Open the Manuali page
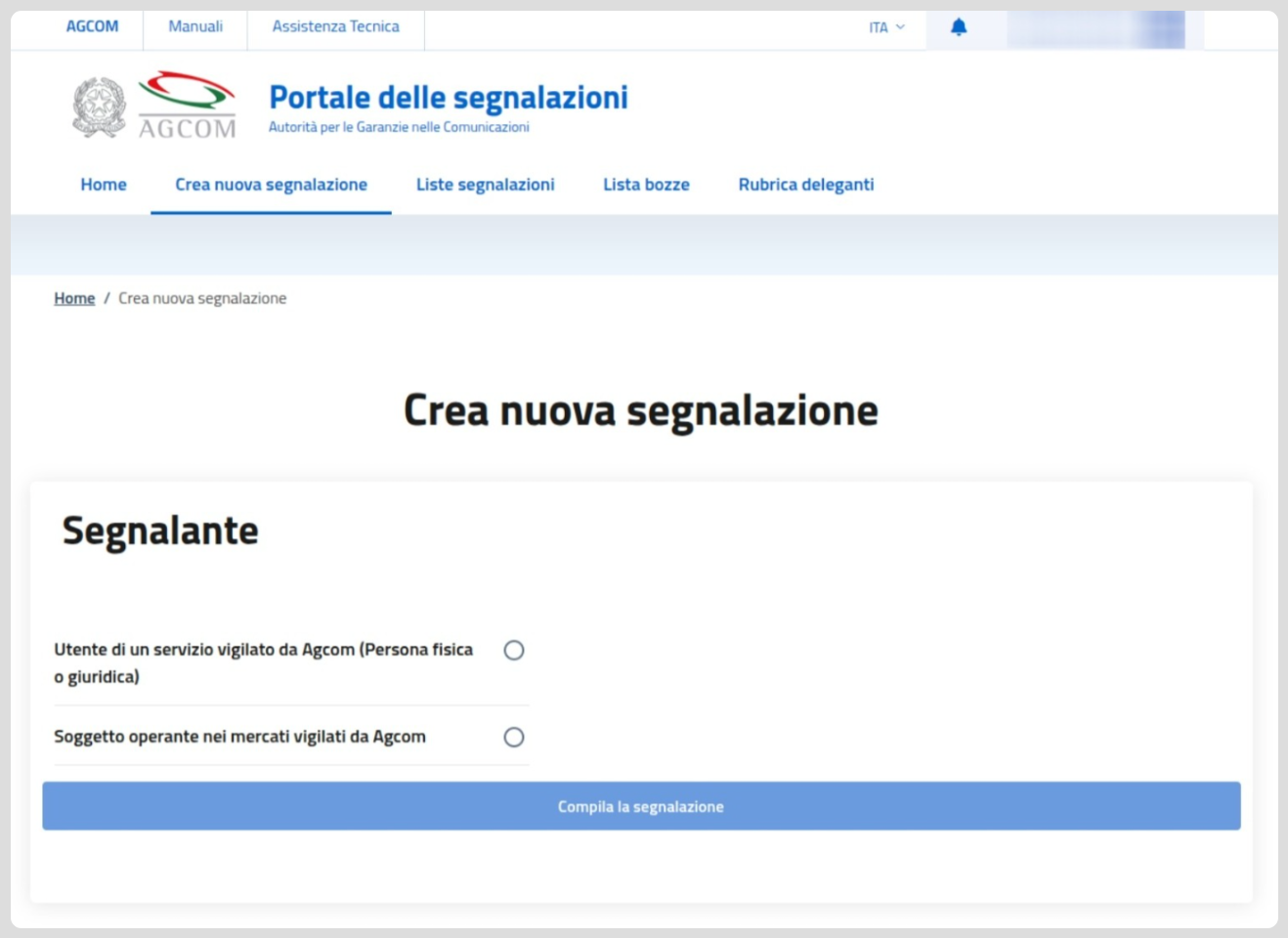The height and width of the screenshot is (938, 1288). (x=194, y=26)
